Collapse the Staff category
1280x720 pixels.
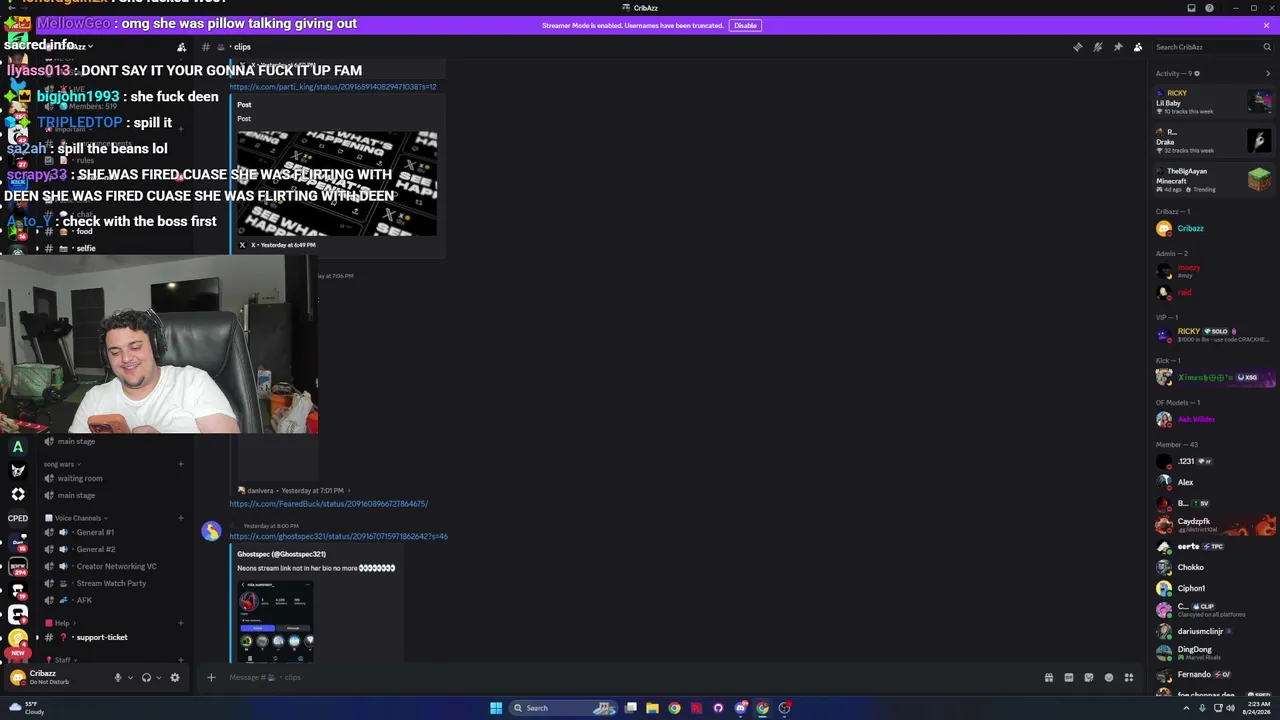[63, 660]
